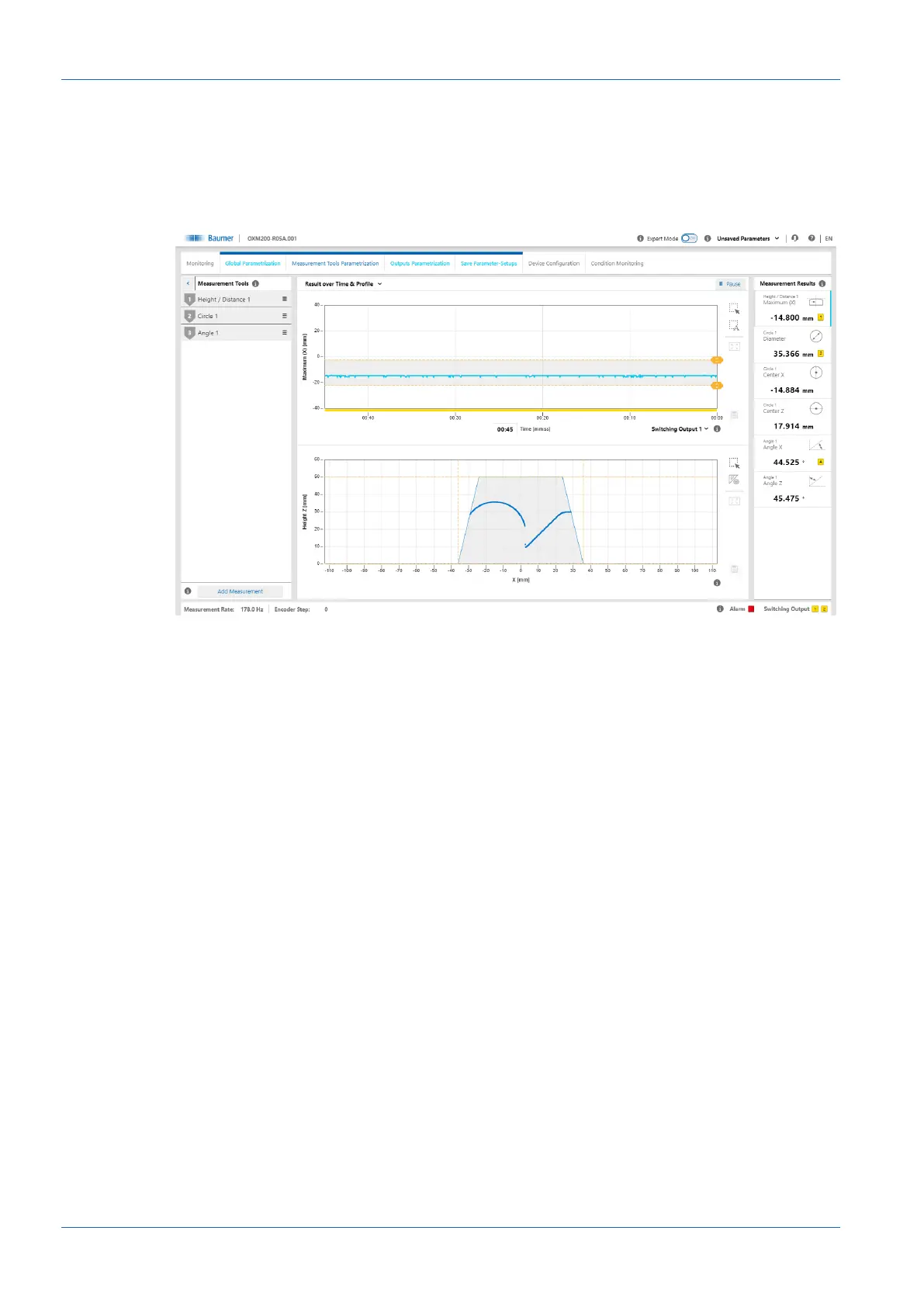Viewport: 924px width, 1307px height.
Task: Select the Circle 1 Diameter icon
Action: (816, 336)
